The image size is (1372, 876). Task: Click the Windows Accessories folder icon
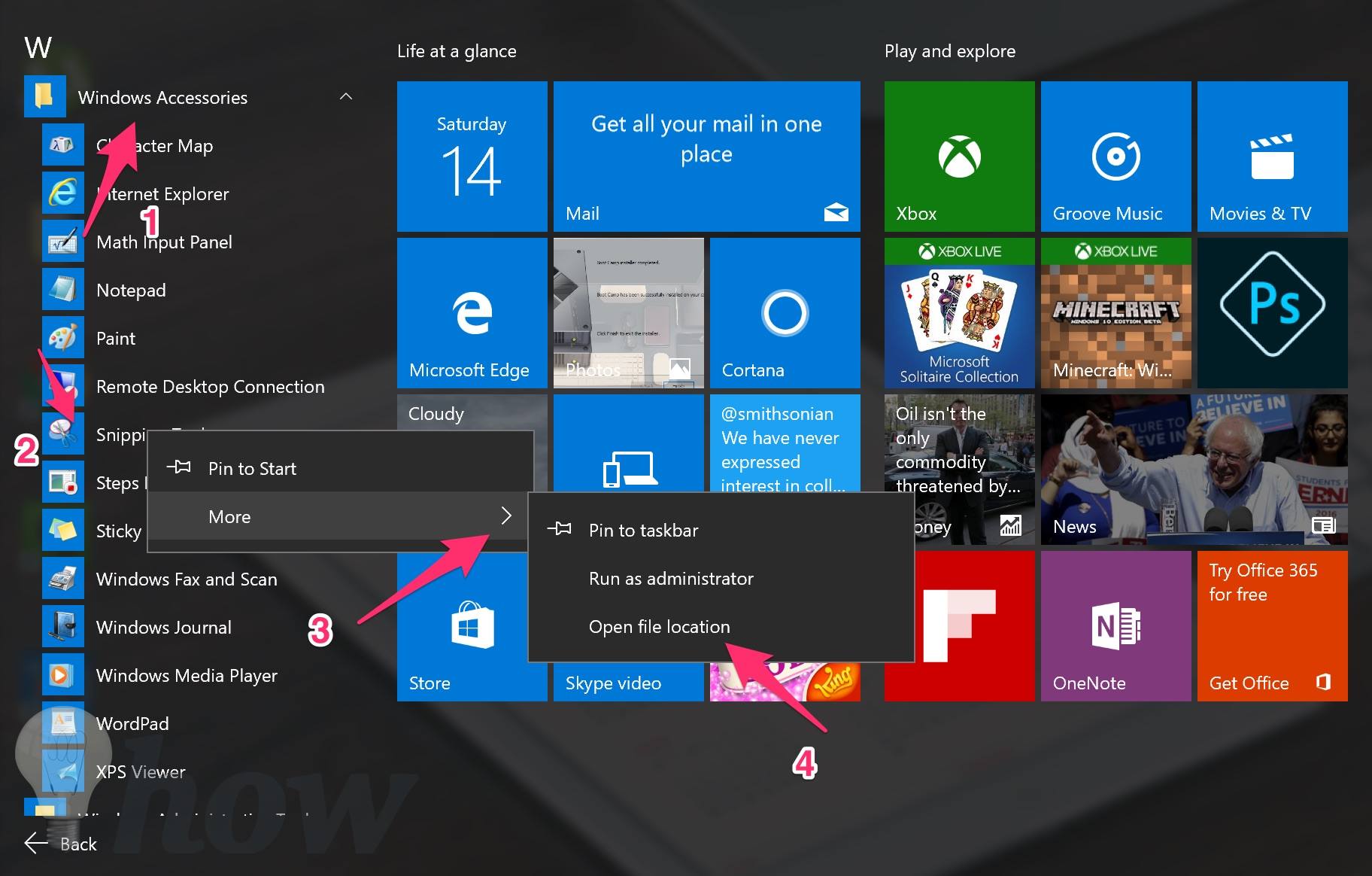[x=44, y=96]
